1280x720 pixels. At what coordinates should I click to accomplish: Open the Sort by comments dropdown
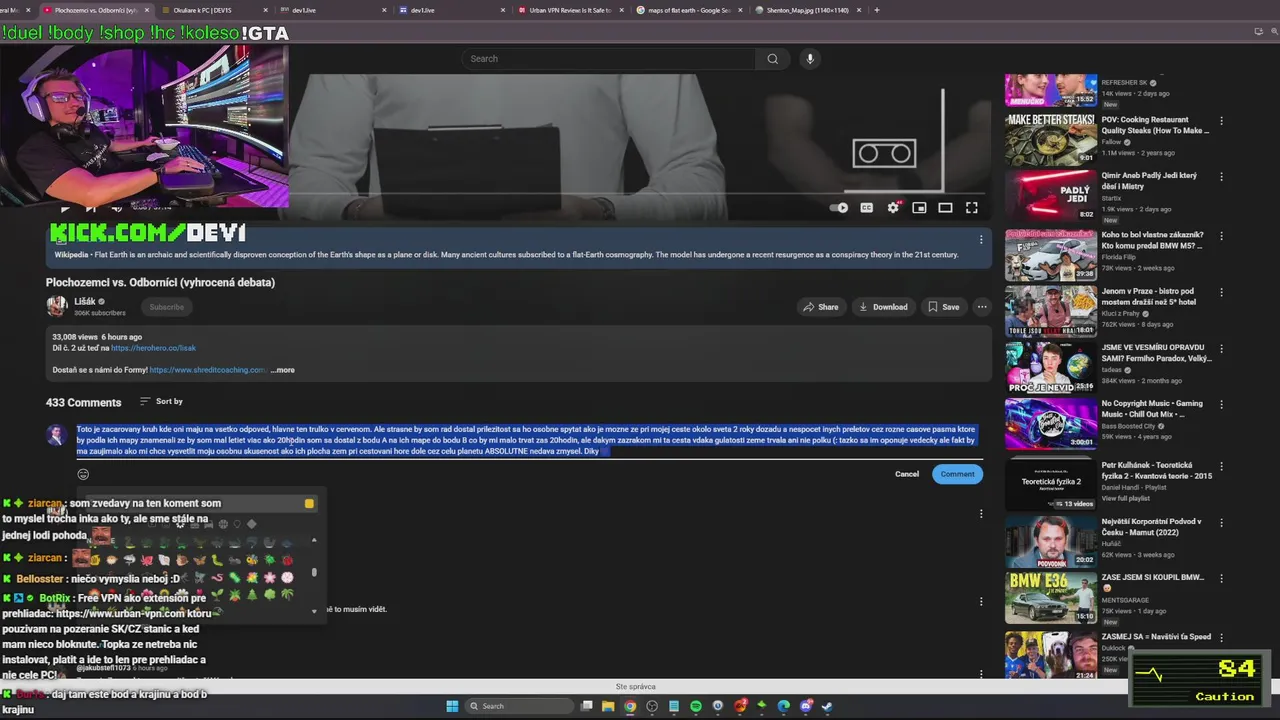[161, 401]
